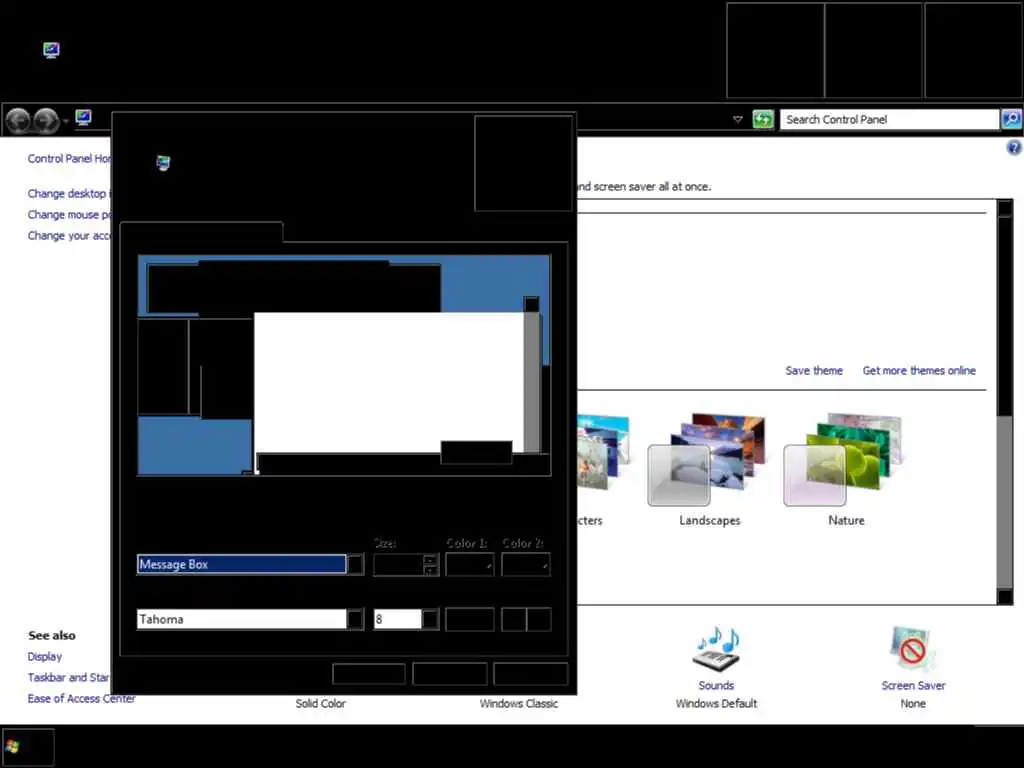
Task: Click the Screen Saver link label
Action: 913,686
